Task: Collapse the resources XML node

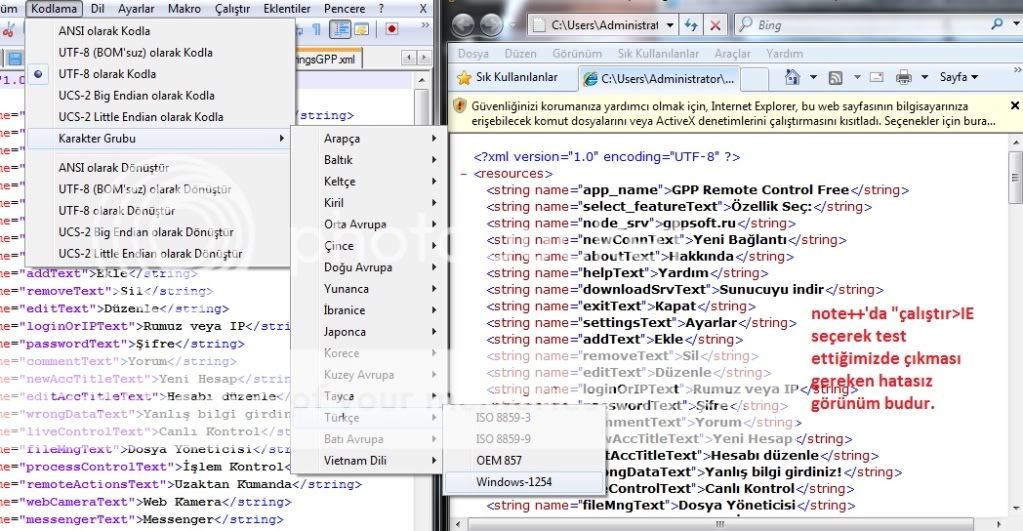Action: 465,173
